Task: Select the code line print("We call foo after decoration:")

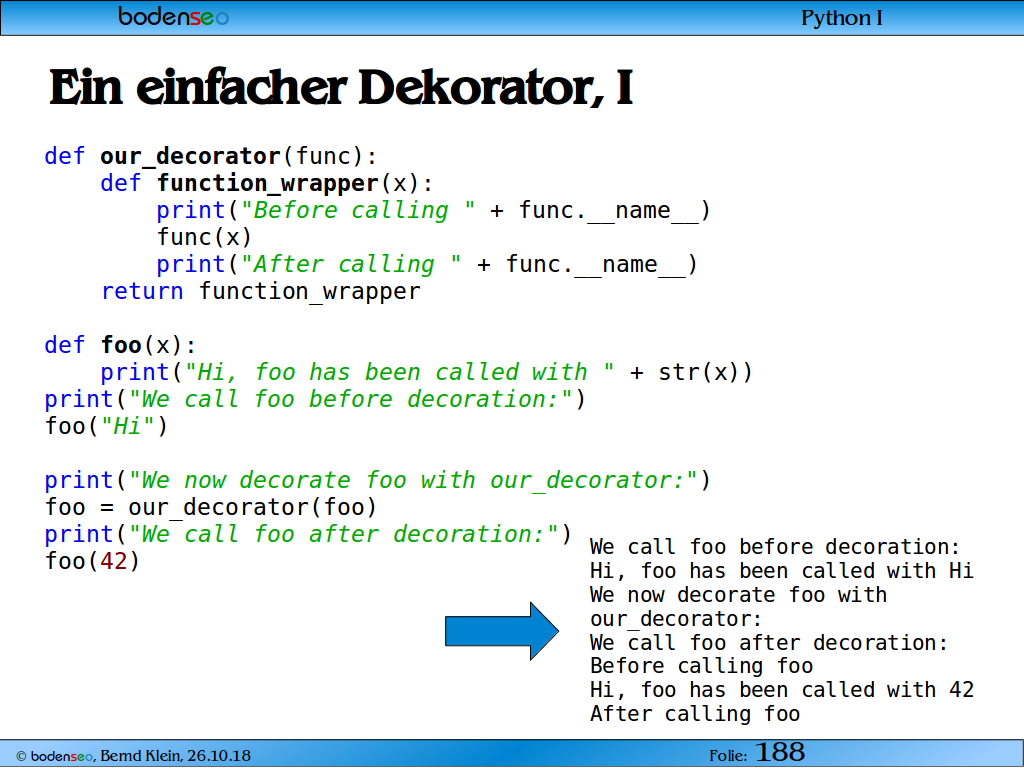Action: [308, 534]
